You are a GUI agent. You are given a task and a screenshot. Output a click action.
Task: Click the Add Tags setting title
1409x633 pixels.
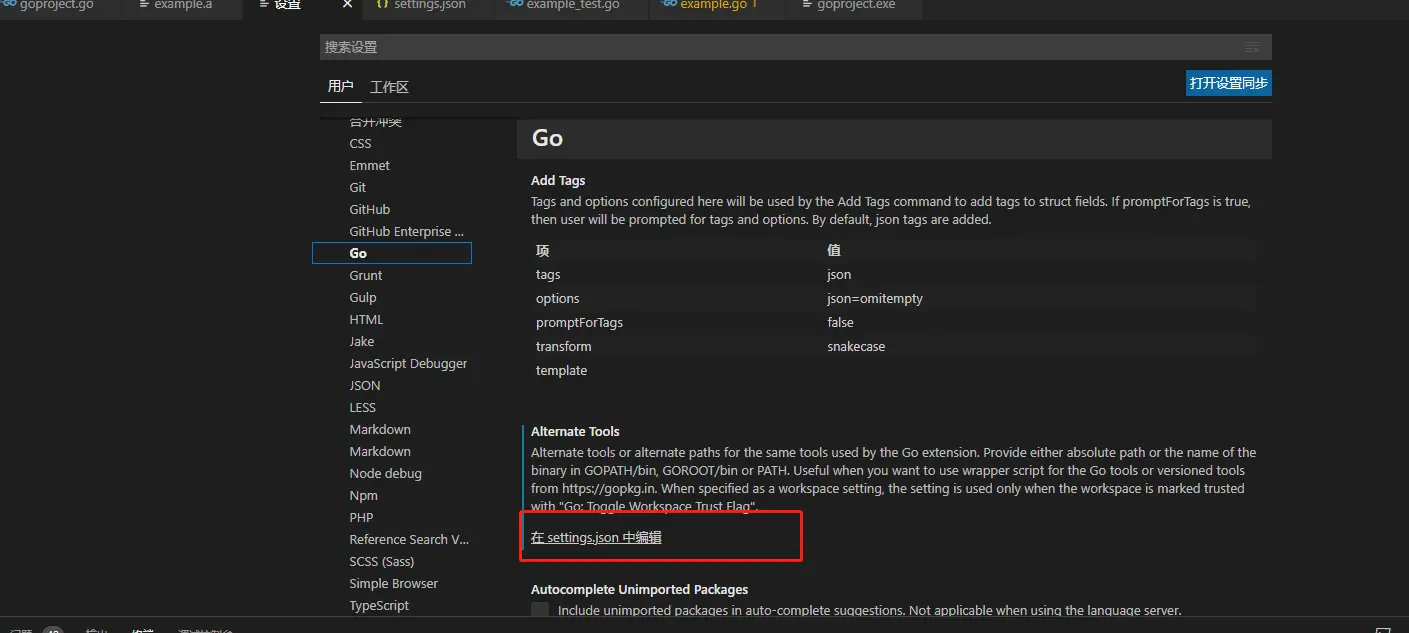pos(558,181)
